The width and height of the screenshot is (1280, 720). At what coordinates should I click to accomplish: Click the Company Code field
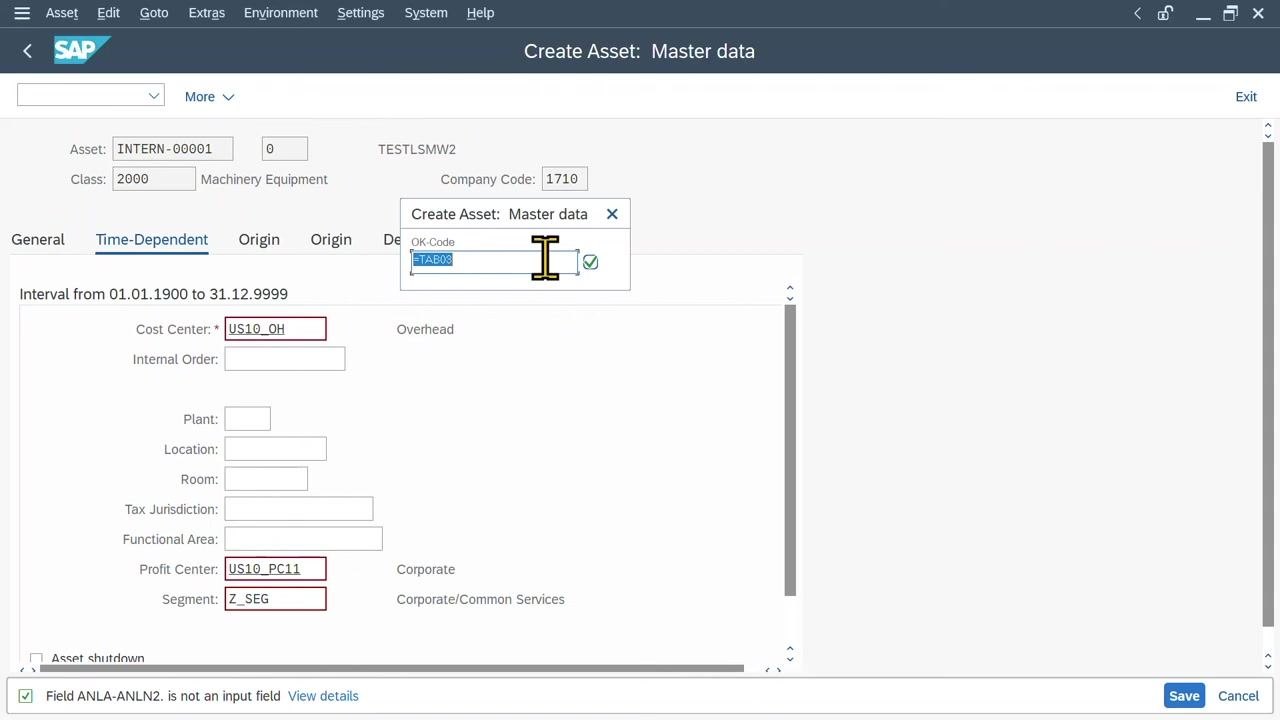pos(565,179)
